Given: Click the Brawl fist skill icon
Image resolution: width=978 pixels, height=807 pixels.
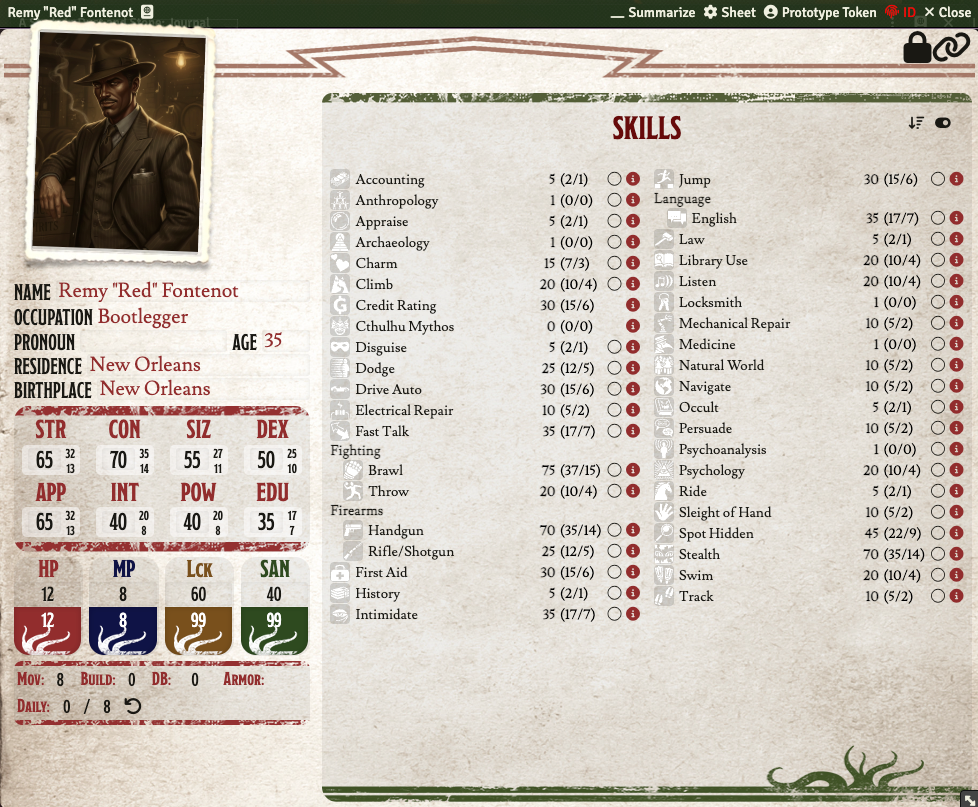Looking at the screenshot, I should 352,470.
